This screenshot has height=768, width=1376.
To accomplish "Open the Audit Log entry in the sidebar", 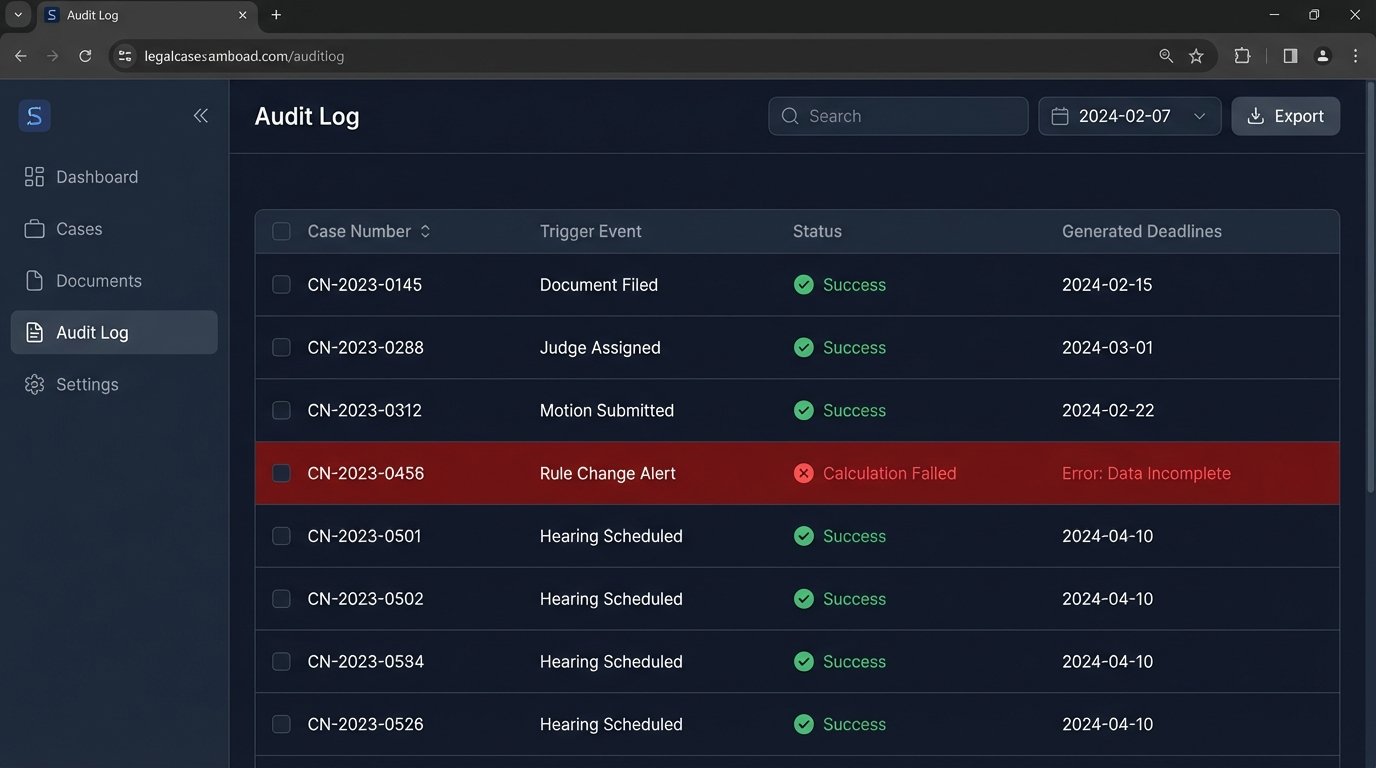I will click(92, 332).
